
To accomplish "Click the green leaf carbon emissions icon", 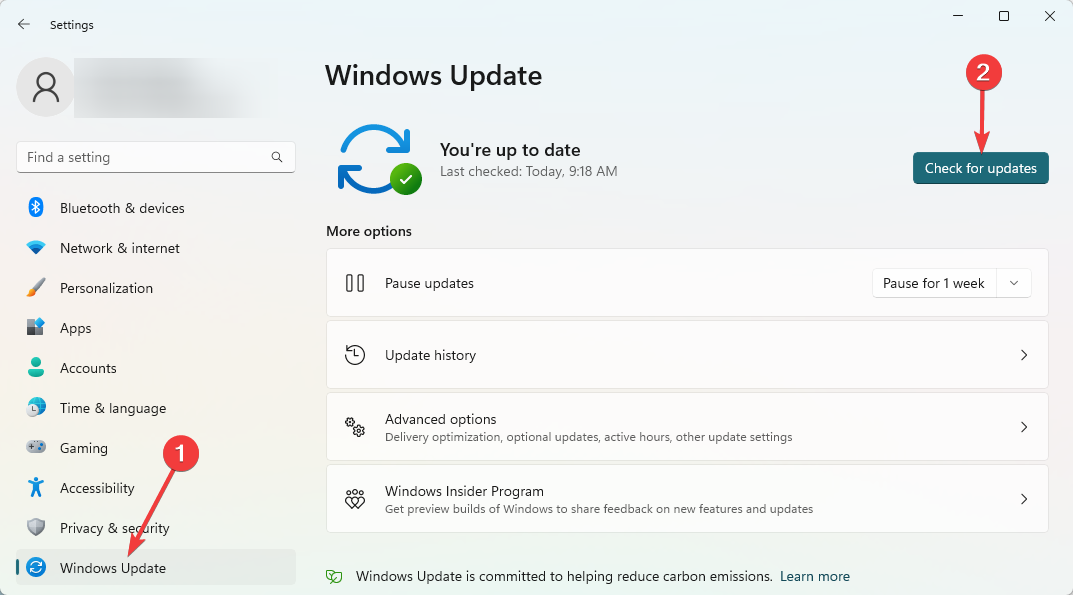I will pyautogui.click(x=334, y=577).
